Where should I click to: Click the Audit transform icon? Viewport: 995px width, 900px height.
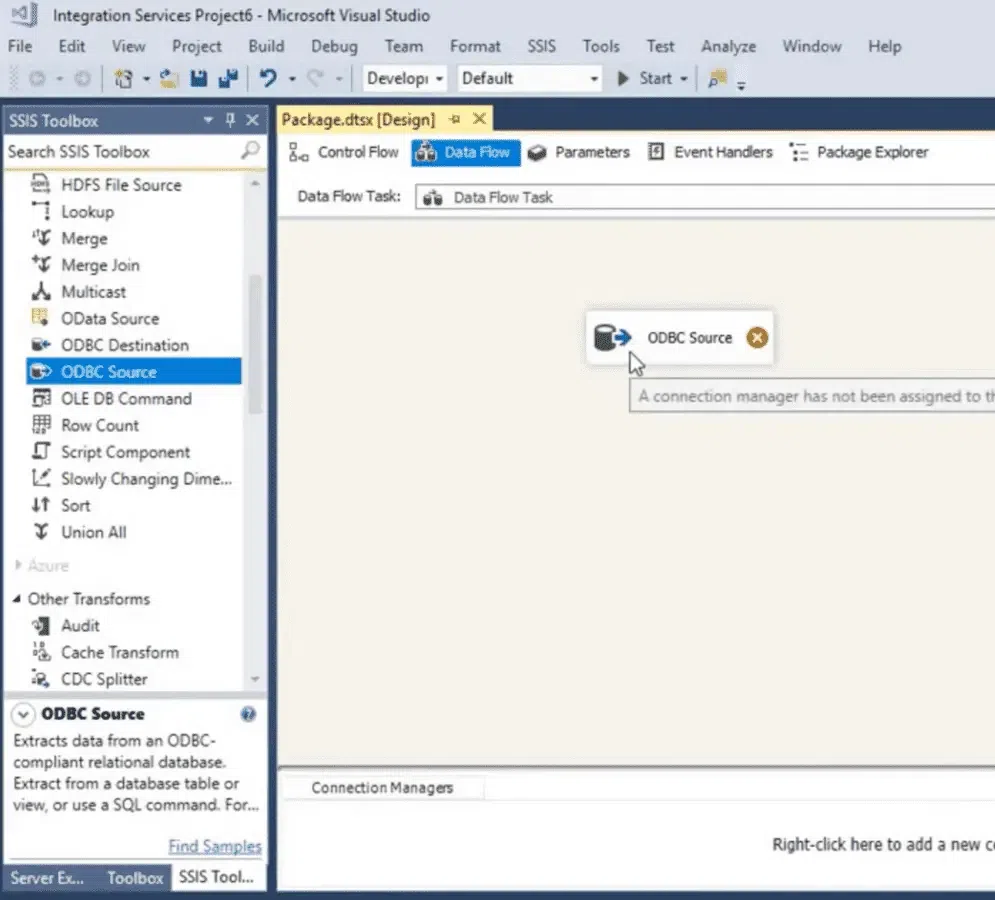pyautogui.click(x=41, y=625)
